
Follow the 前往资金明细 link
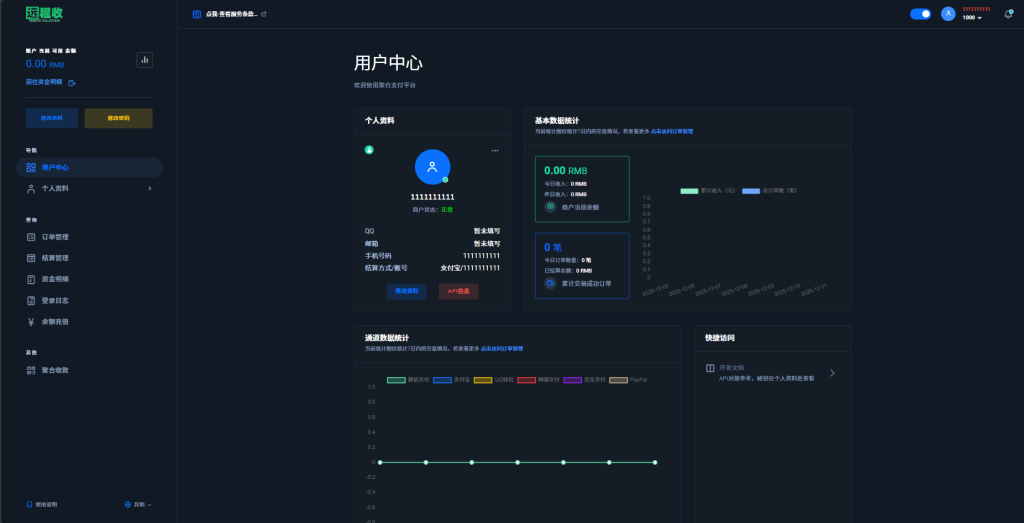click(45, 82)
